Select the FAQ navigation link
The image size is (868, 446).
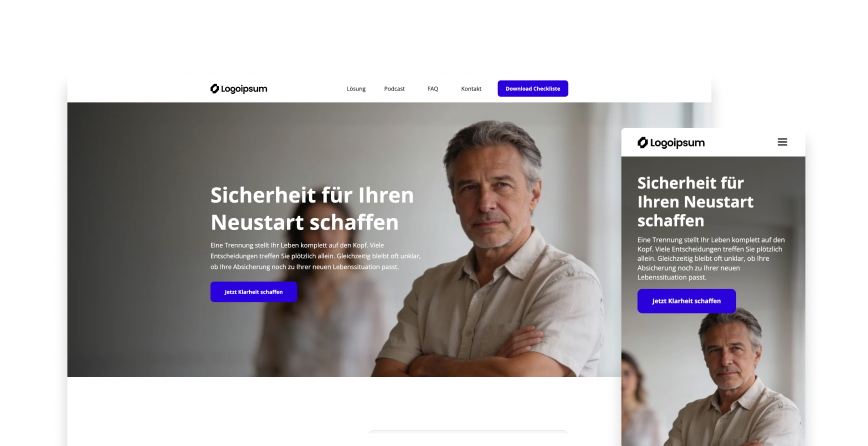[432, 89]
